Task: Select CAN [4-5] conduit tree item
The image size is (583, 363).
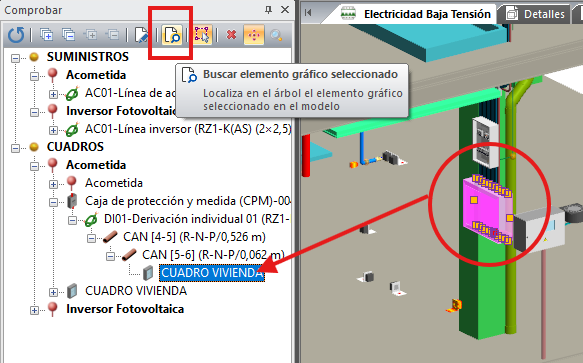Action: pos(194,237)
